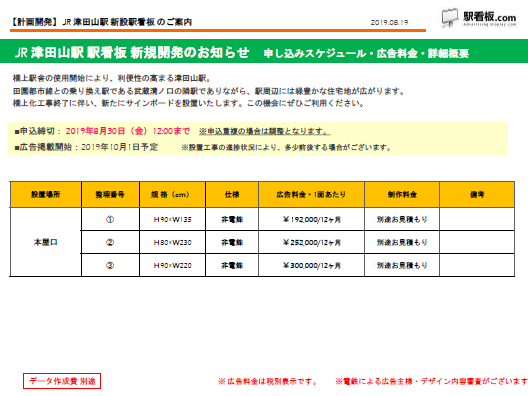Image resolution: width=528 pixels, height=396 pixels.
Task: Click 広告掲載開始:2019年10月1日予定 text
Action: (86, 147)
